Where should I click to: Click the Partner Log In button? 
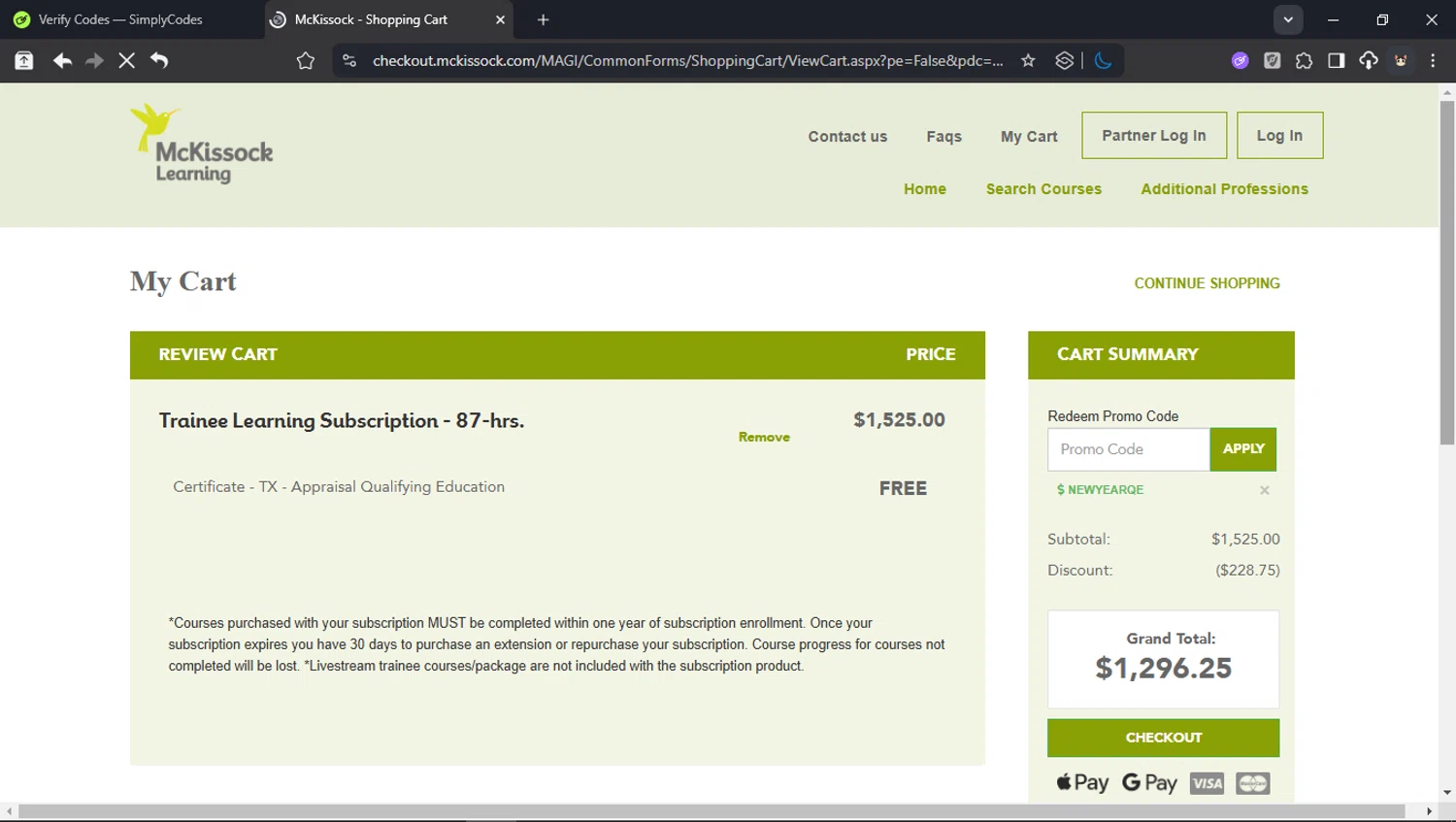[x=1154, y=135]
